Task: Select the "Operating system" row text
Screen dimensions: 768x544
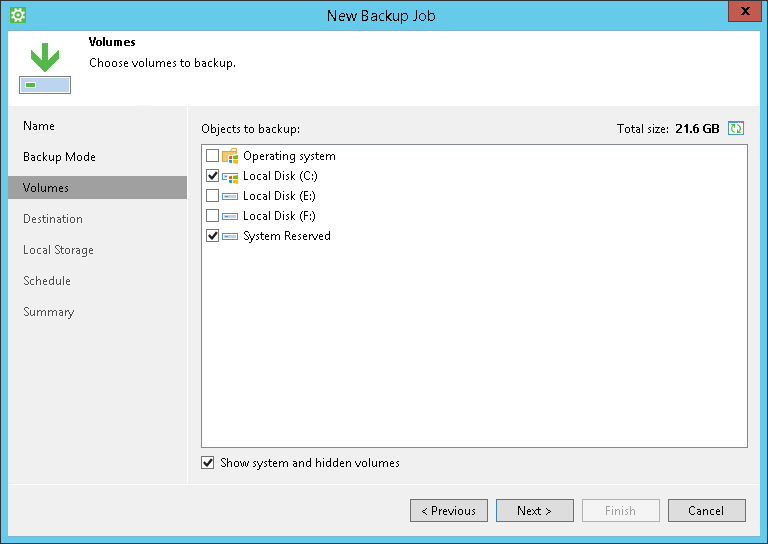Action: pyautogui.click(x=289, y=156)
